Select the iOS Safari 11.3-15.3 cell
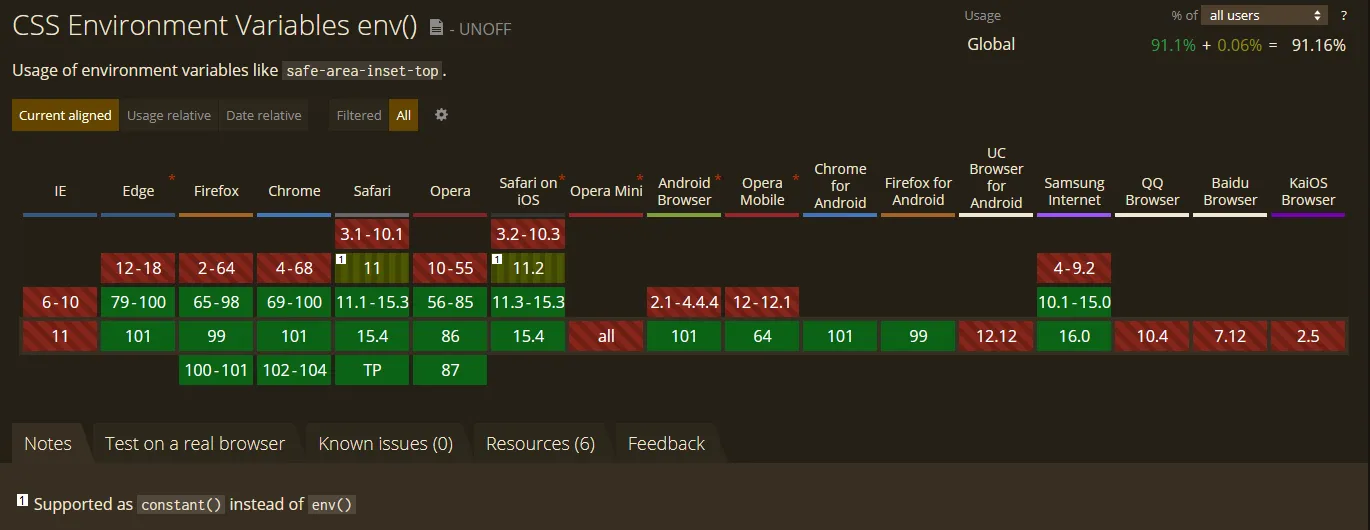This screenshot has height=530, width=1370. pyautogui.click(x=528, y=302)
